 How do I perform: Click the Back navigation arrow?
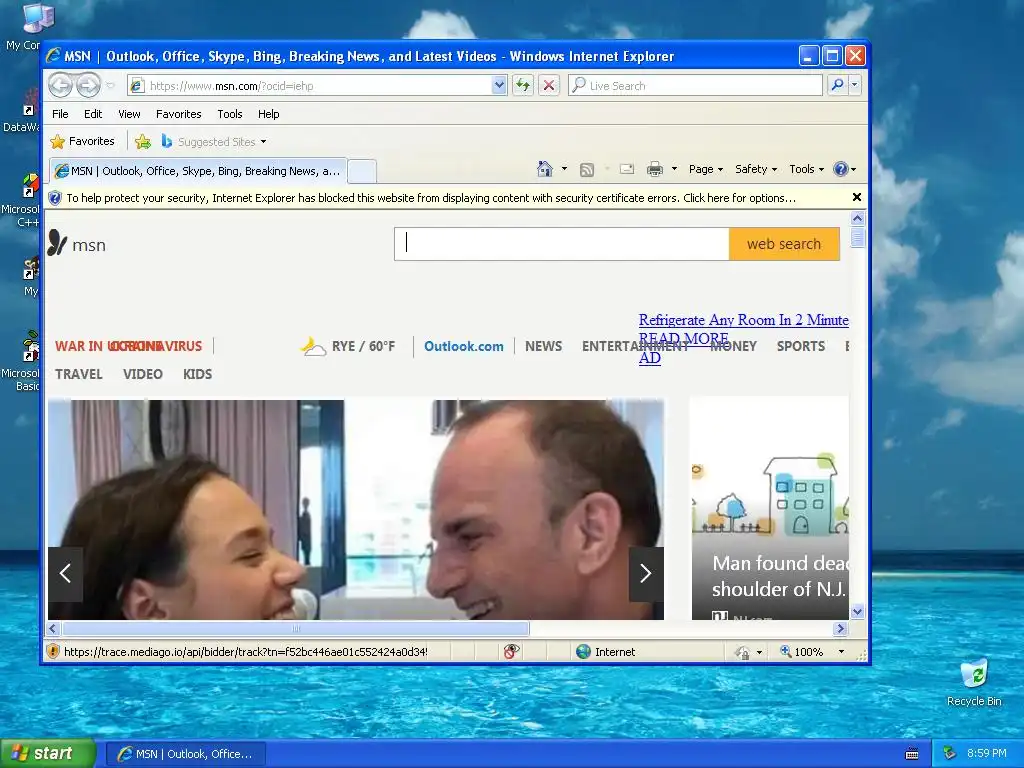click(x=60, y=85)
